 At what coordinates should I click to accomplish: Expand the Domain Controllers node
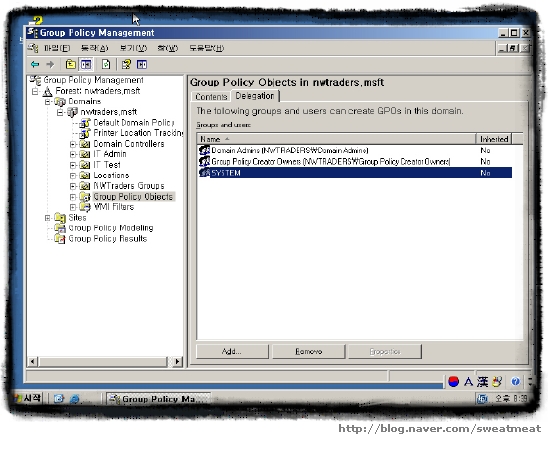click(72, 144)
